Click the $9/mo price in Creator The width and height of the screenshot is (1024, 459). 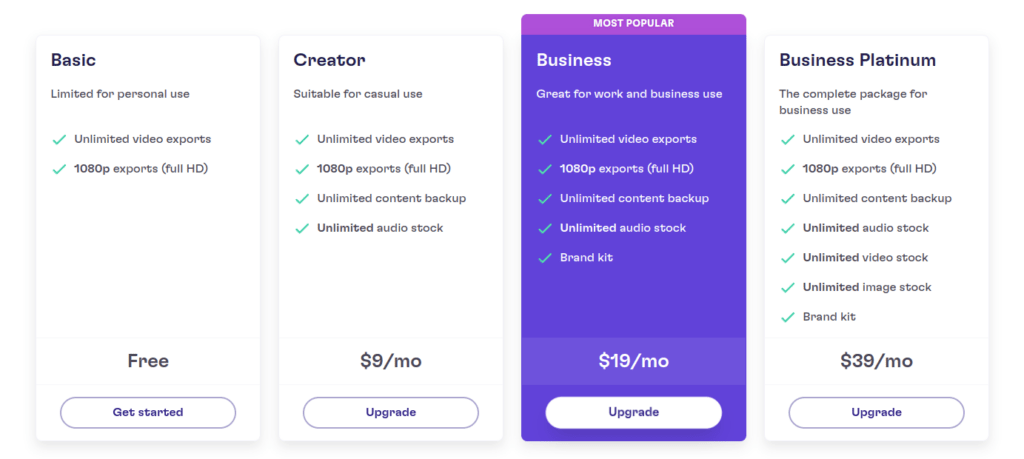coord(391,361)
